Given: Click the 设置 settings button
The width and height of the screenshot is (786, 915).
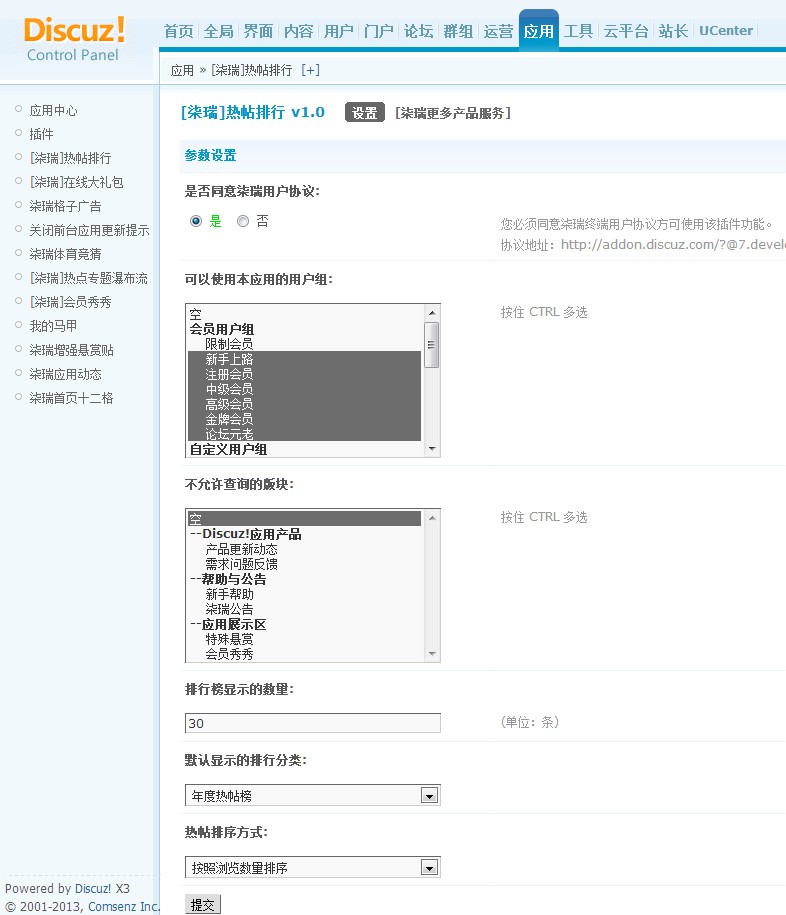Looking at the screenshot, I should click(x=364, y=113).
